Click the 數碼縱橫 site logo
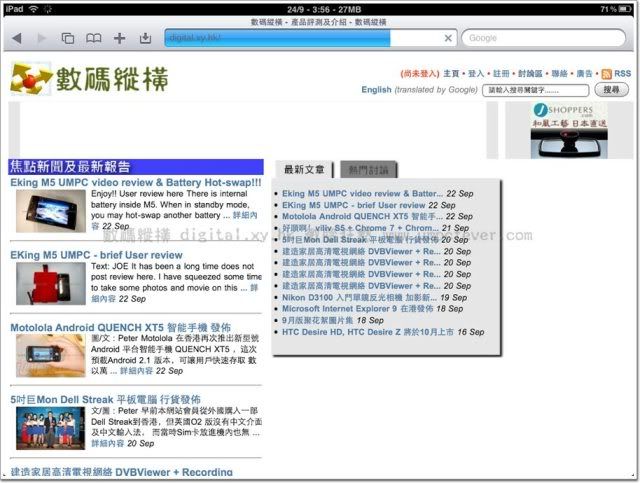The width and height of the screenshot is (640, 483). 90,78
